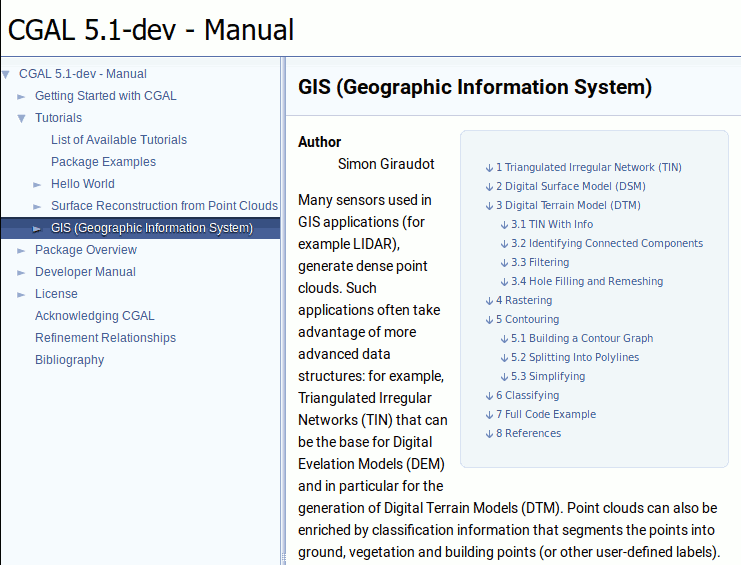Click the GIS (Geographic Information System) page title
The image size is (741, 565).
click(x=475, y=87)
